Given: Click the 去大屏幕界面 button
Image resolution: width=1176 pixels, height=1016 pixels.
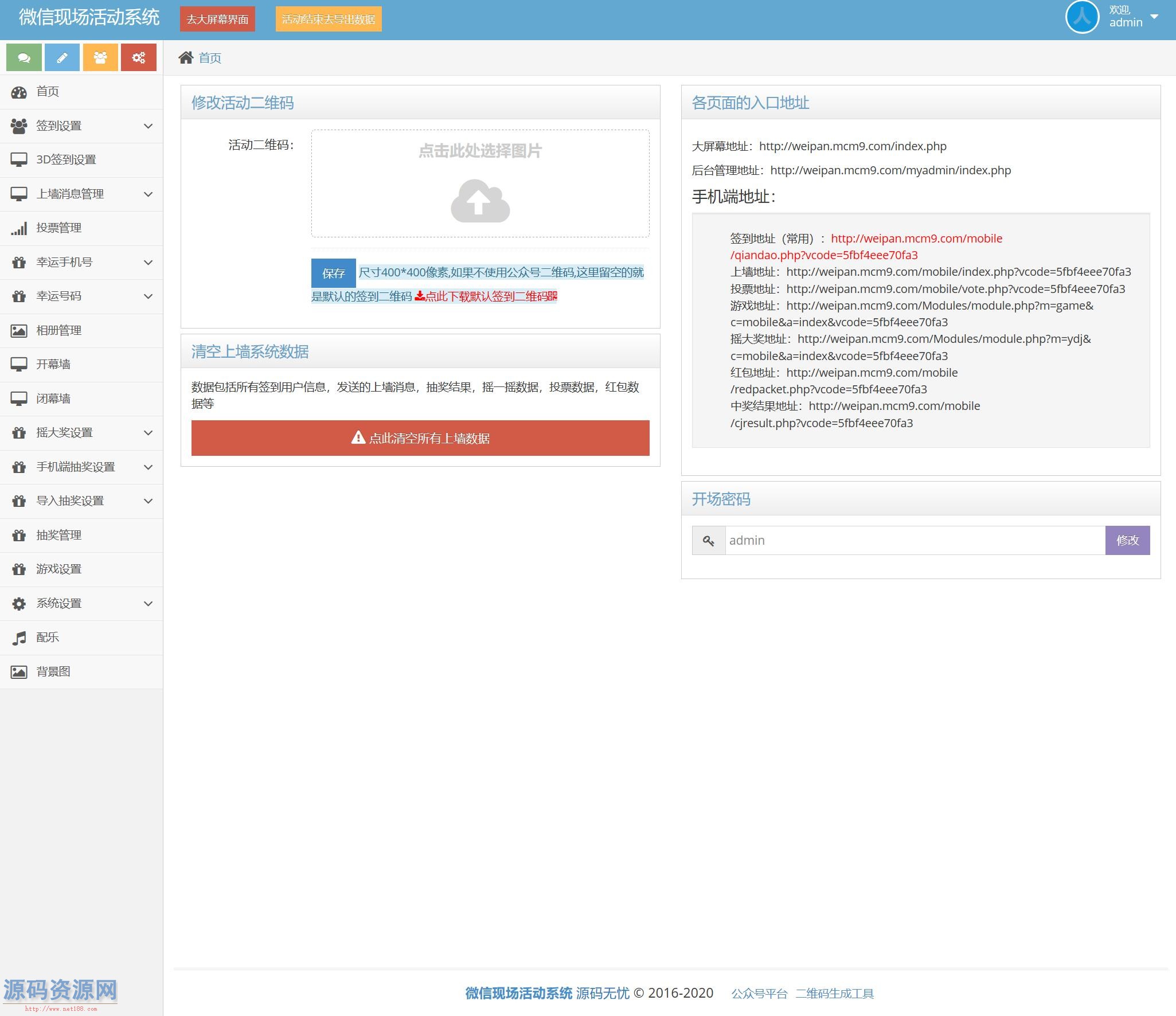Looking at the screenshot, I should tap(217, 19).
